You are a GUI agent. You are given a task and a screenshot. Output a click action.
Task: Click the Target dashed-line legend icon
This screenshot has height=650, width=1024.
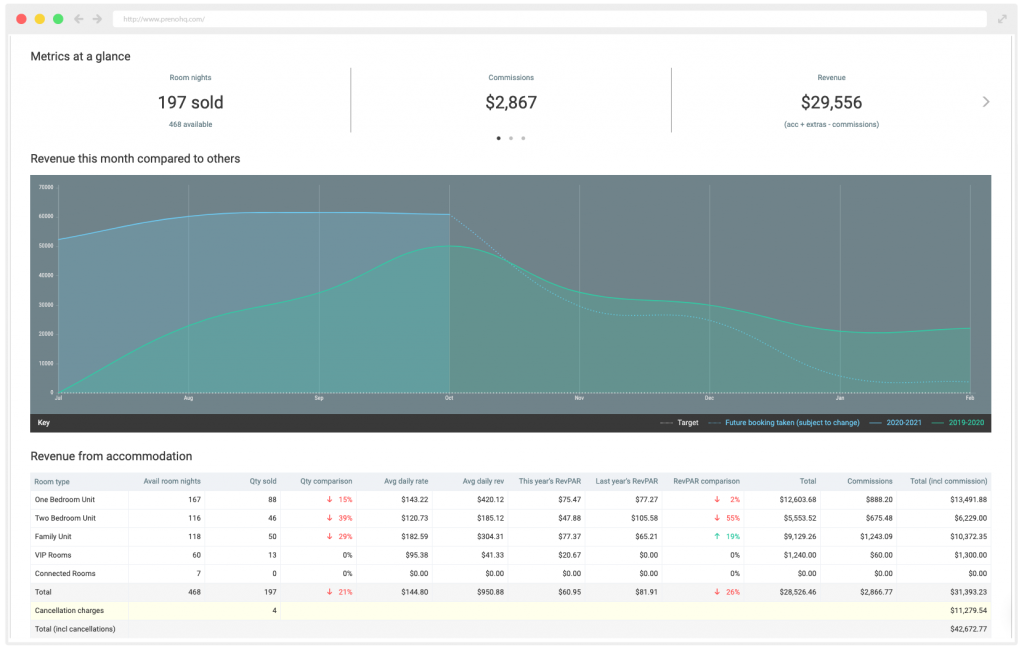point(666,422)
